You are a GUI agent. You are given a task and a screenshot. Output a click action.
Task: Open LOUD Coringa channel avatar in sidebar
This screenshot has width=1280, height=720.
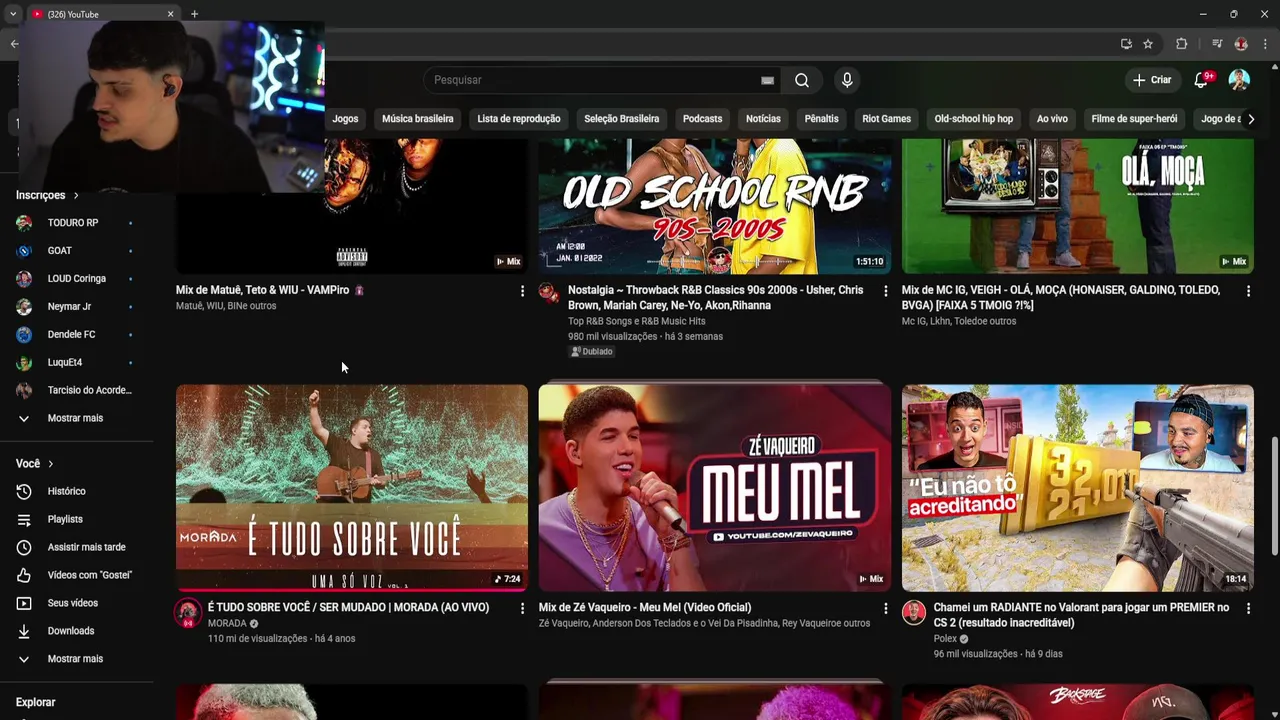24,279
